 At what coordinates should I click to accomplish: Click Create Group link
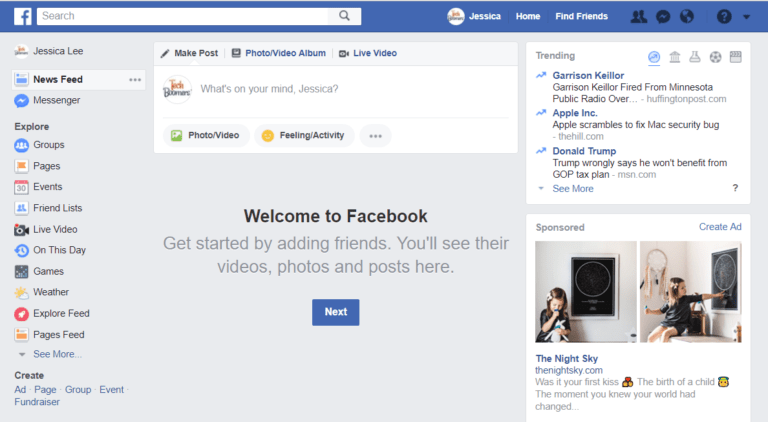[x=78, y=390]
